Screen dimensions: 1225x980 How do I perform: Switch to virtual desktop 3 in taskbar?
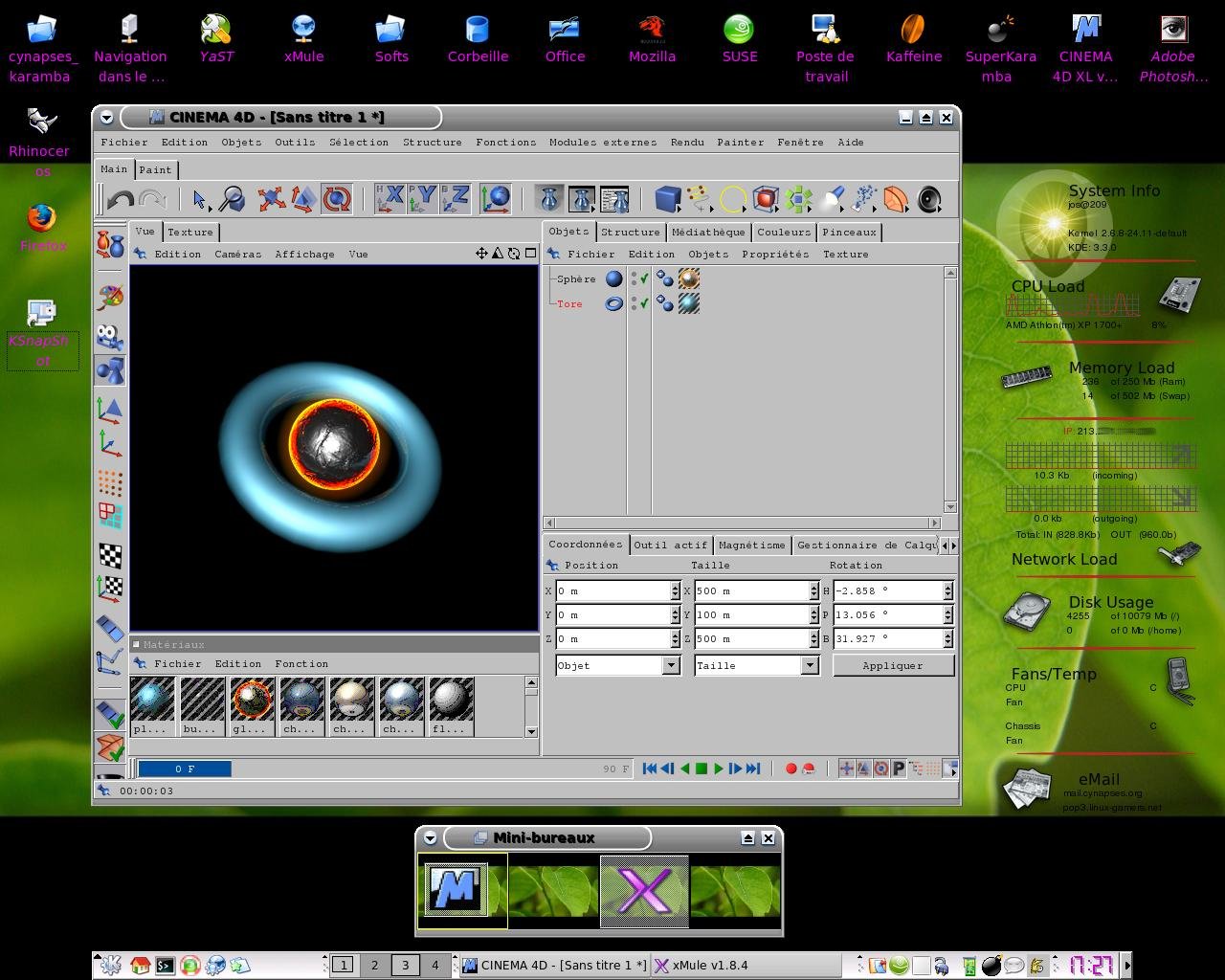click(x=405, y=965)
